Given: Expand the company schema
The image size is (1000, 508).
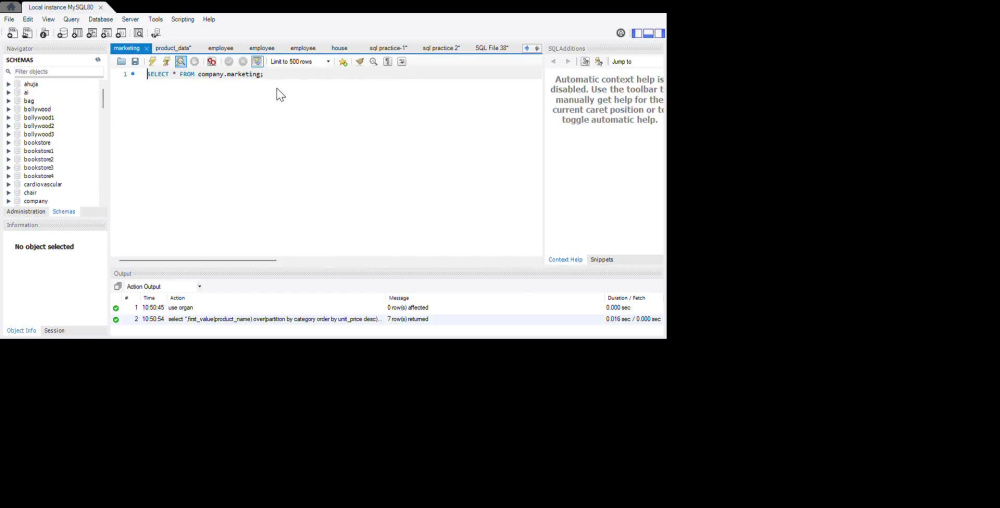Looking at the screenshot, I should 9,201.
